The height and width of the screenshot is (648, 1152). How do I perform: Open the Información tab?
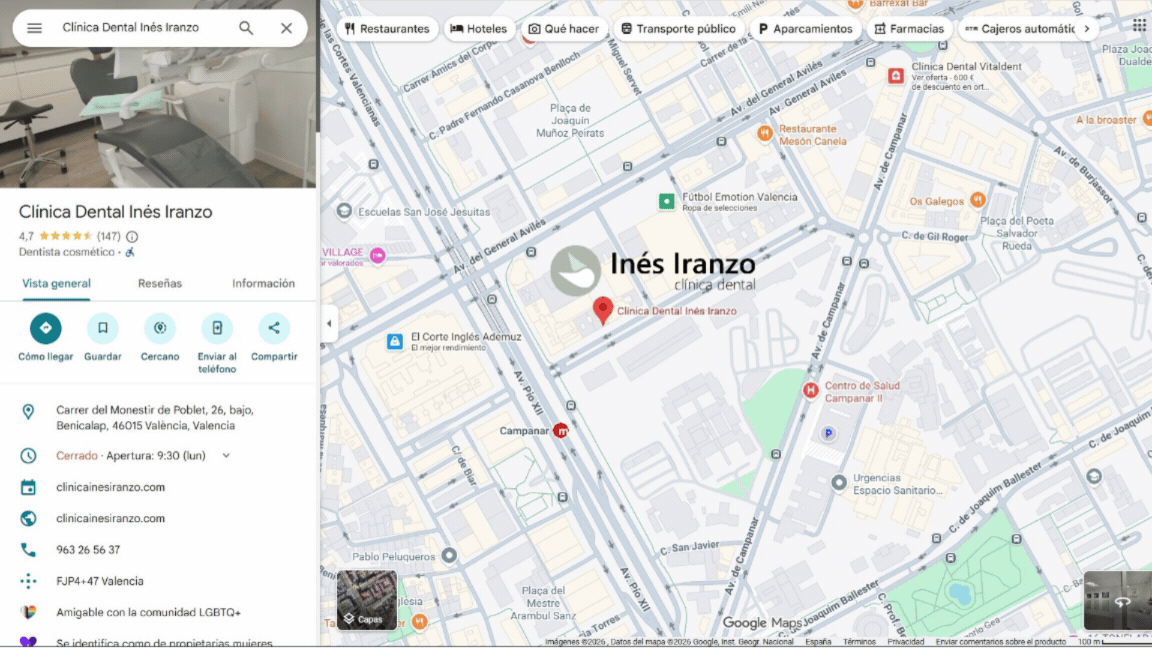(262, 283)
